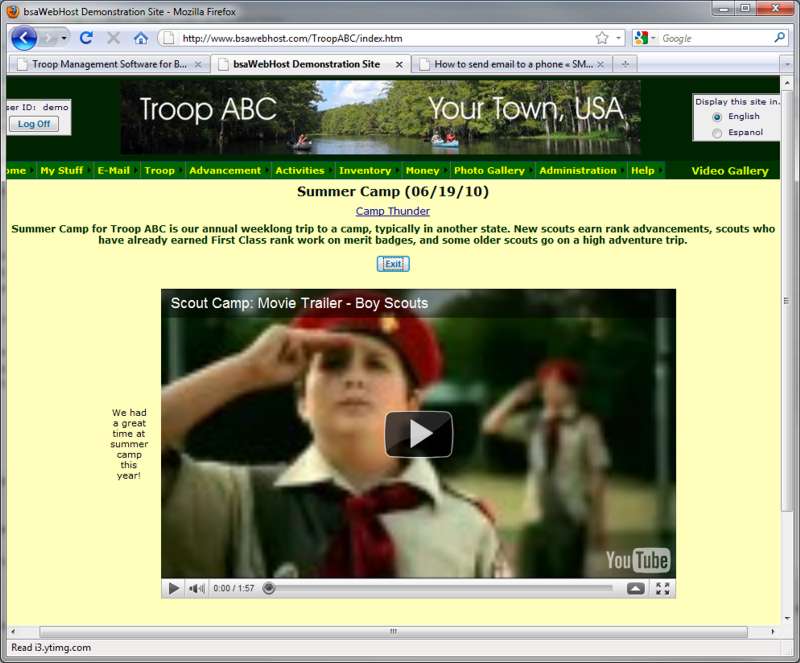Open the address bar history dropdown

pos(618,38)
